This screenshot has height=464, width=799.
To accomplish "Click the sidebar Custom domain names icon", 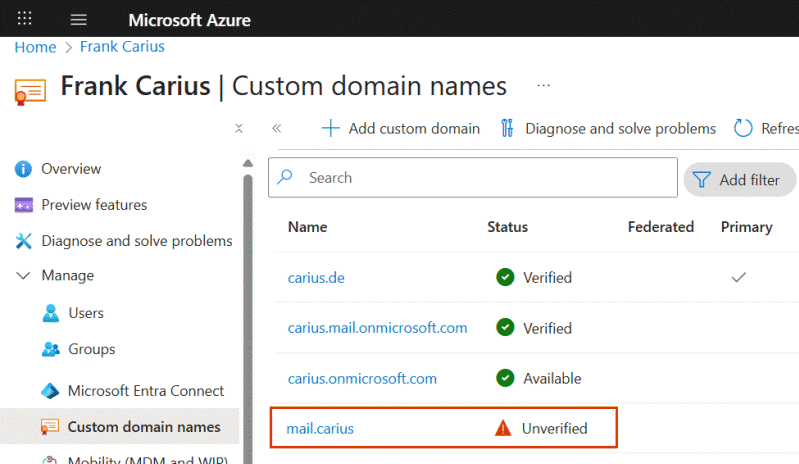I will coord(50,427).
